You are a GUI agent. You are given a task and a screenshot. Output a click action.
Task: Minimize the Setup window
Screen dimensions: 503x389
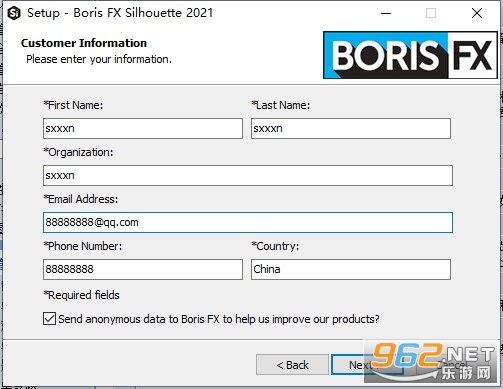click(386, 13)
